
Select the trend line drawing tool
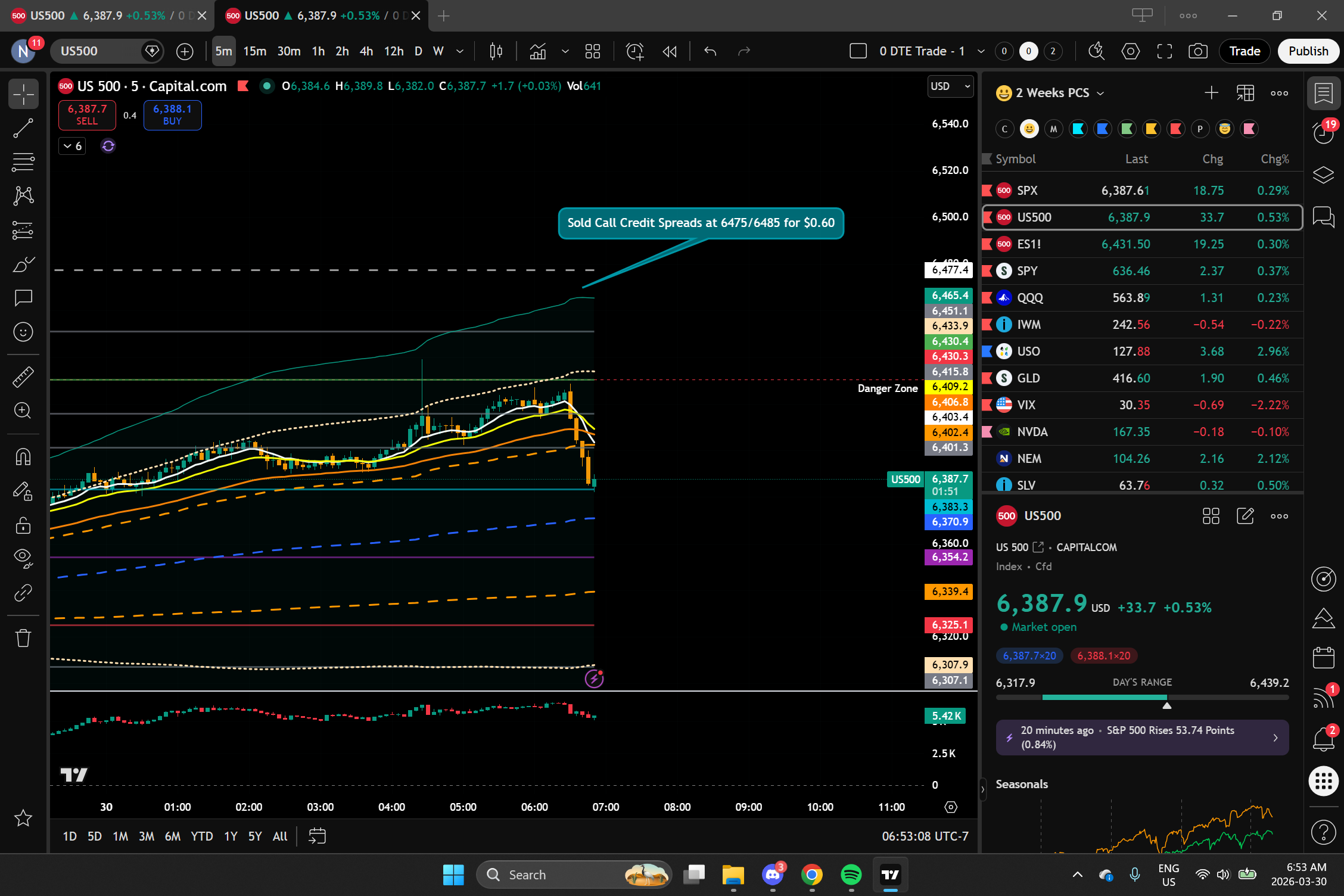[23, 128]
